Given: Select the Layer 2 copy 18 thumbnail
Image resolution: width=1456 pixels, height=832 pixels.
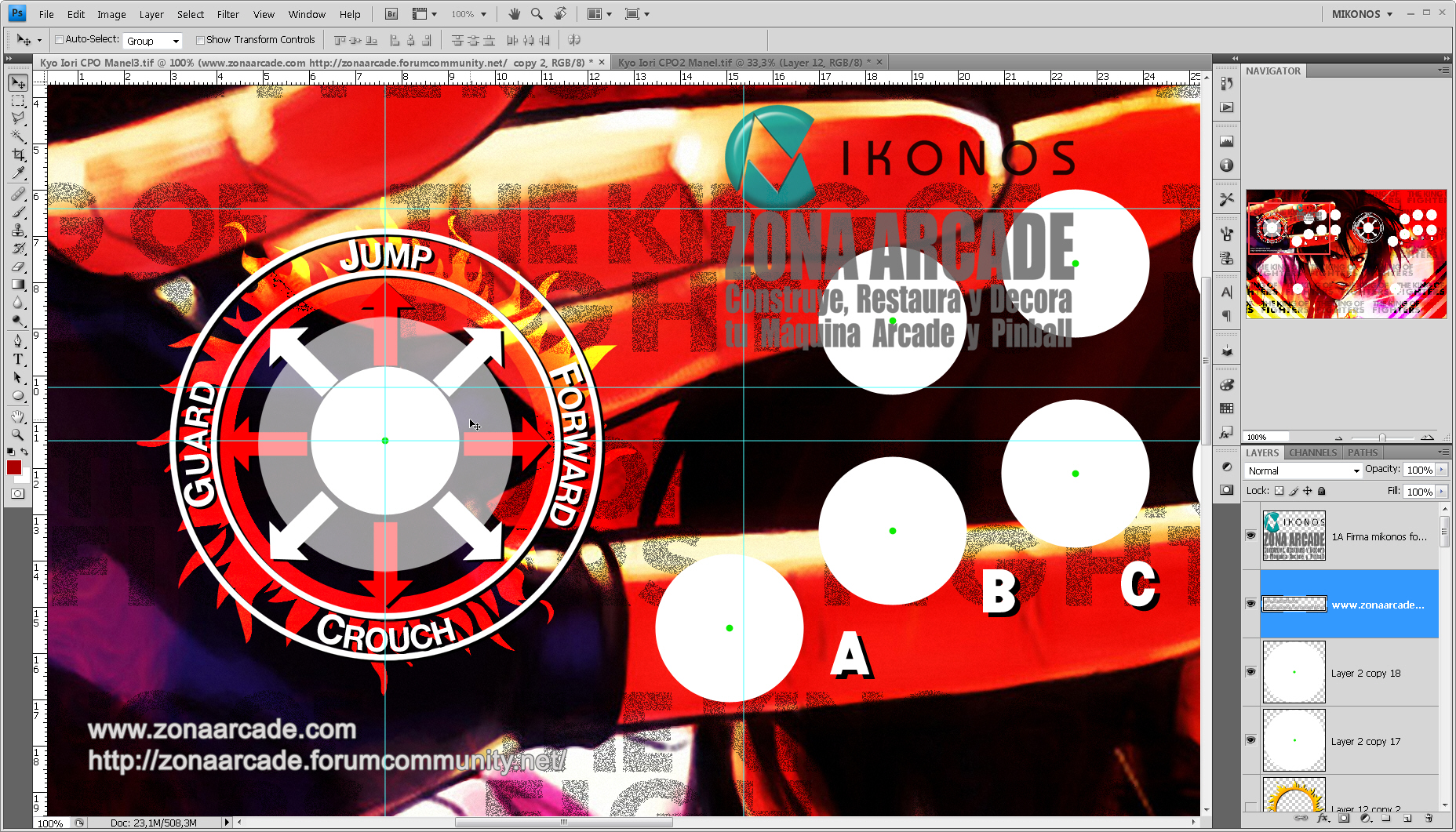Looking at the screenshot, I should click(1294, 672).
